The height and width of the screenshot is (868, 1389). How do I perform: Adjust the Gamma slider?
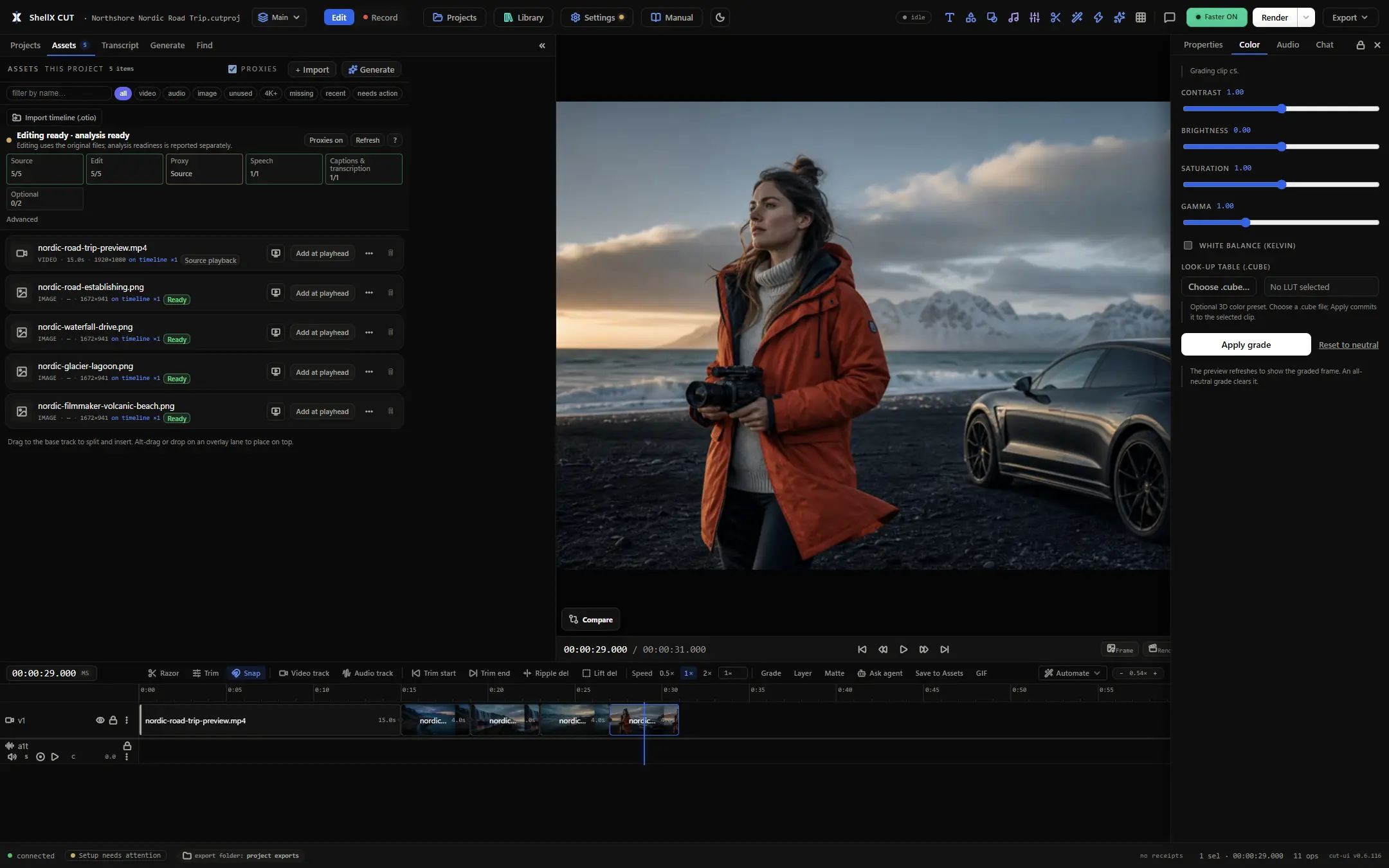pos(1280,222)
